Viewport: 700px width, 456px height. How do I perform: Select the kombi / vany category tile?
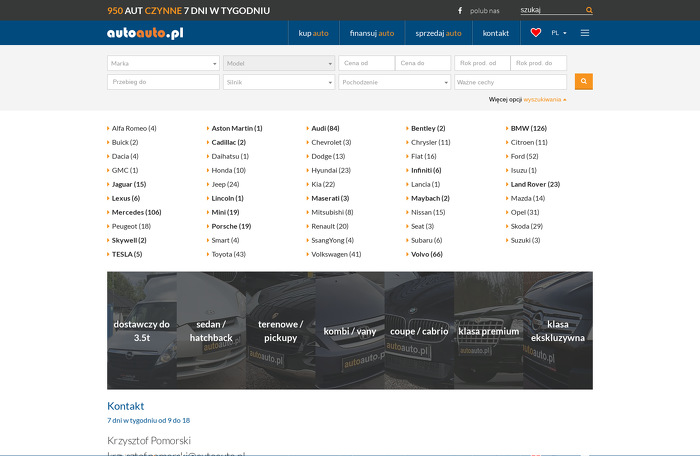click(x=350, y=330)
